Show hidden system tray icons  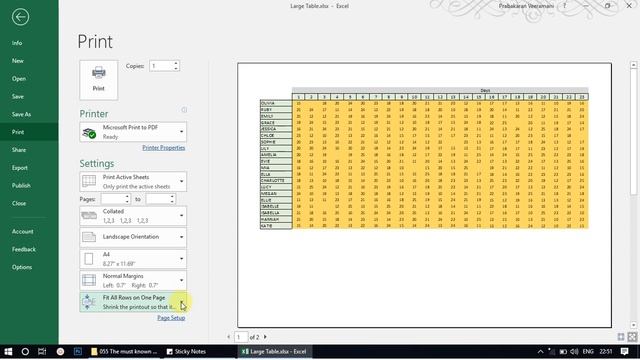(540, 352)
